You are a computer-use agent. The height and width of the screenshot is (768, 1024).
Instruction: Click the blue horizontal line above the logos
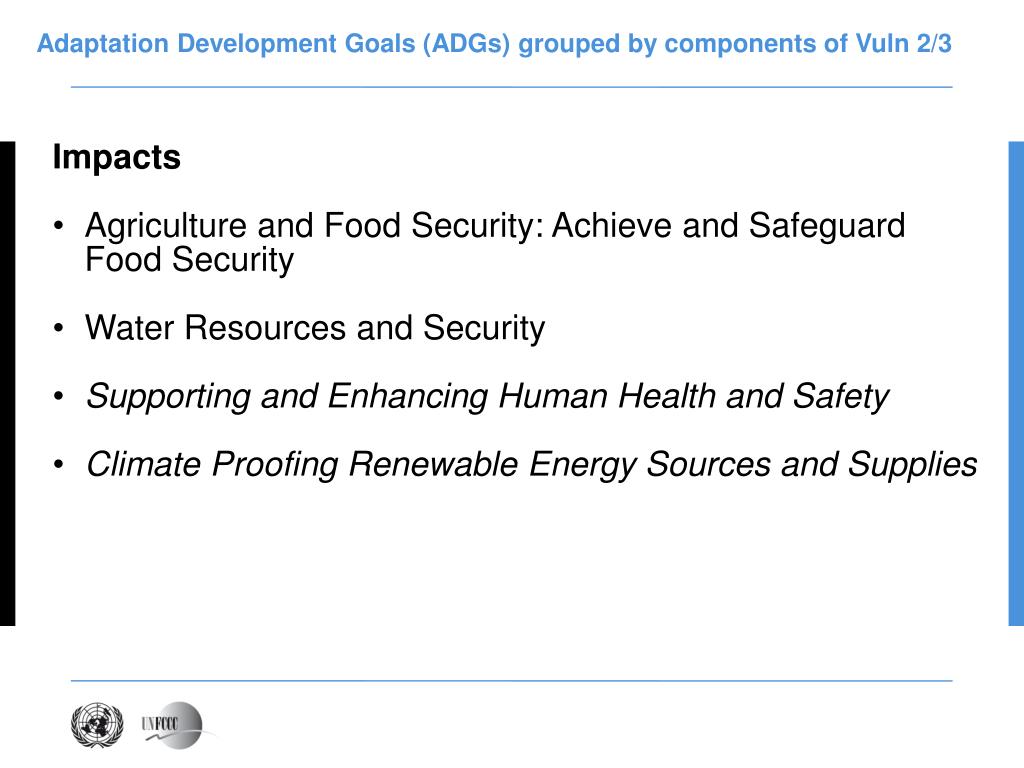click(x=511, y=680)
